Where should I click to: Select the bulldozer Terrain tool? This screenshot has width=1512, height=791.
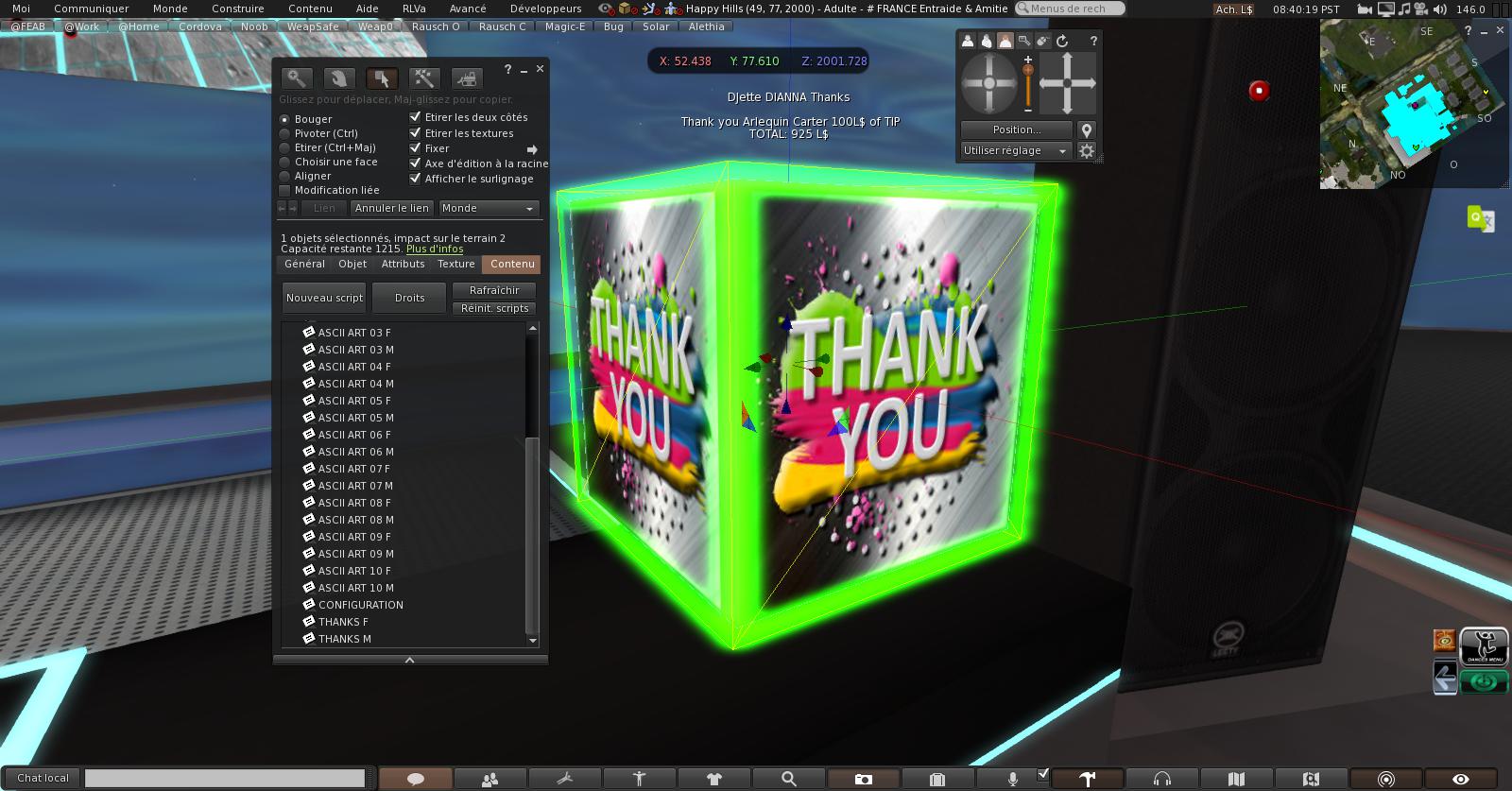point(466,78)
